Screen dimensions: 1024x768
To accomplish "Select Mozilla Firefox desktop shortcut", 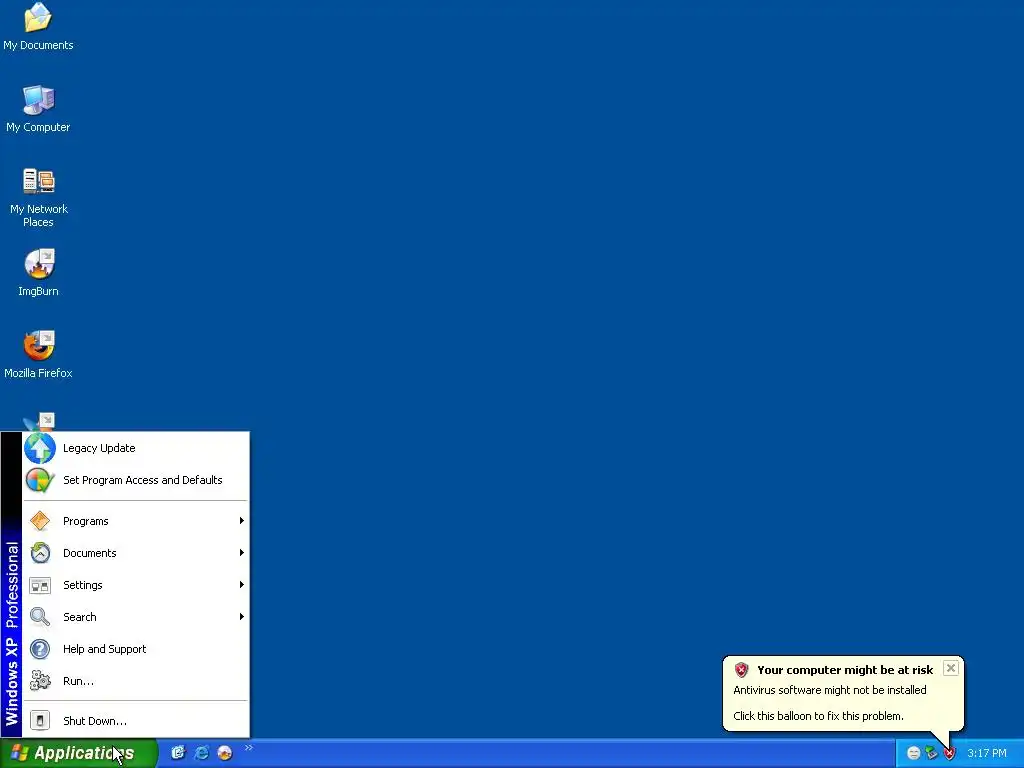I will [38, 355].
